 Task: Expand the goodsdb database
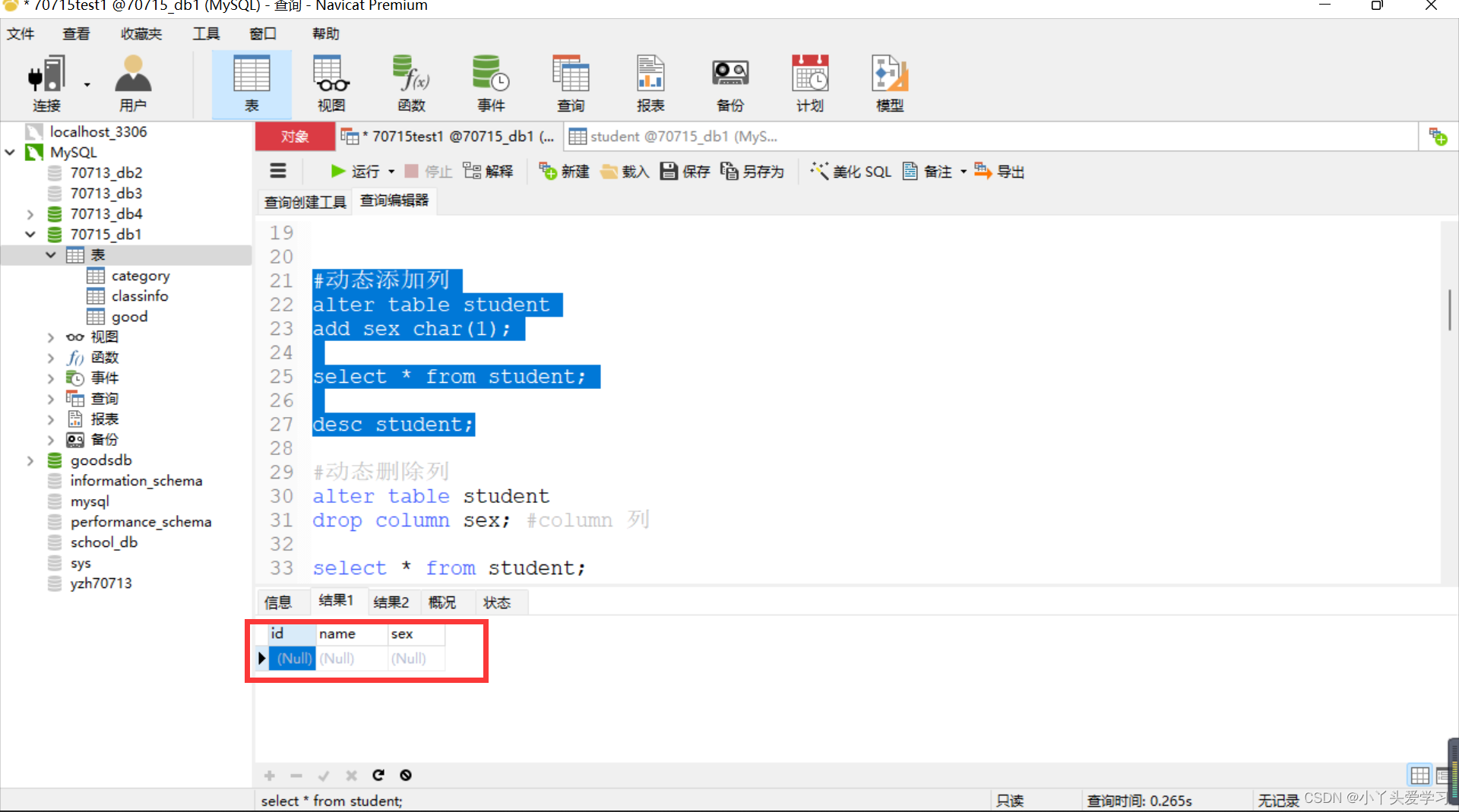click(30, 460)
